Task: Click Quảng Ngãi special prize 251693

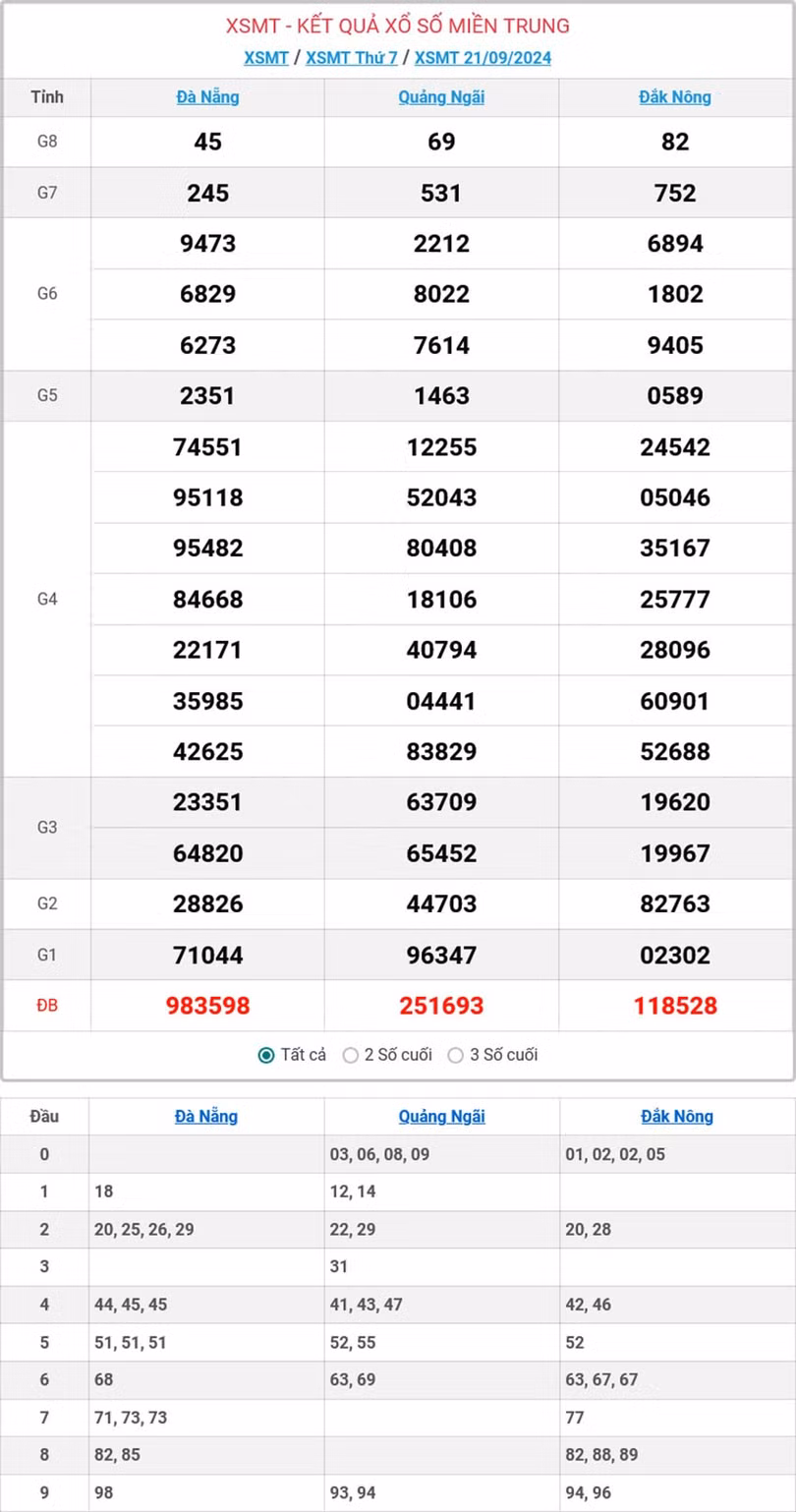Action: pos(441,1006)
